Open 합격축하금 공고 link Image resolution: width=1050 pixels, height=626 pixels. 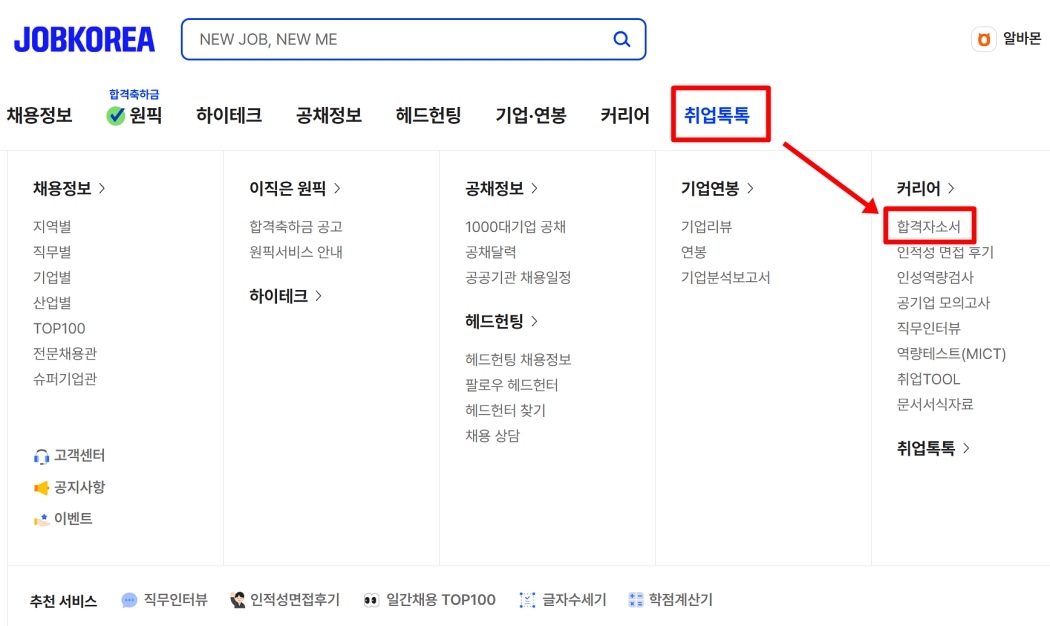tap(296, 226)
